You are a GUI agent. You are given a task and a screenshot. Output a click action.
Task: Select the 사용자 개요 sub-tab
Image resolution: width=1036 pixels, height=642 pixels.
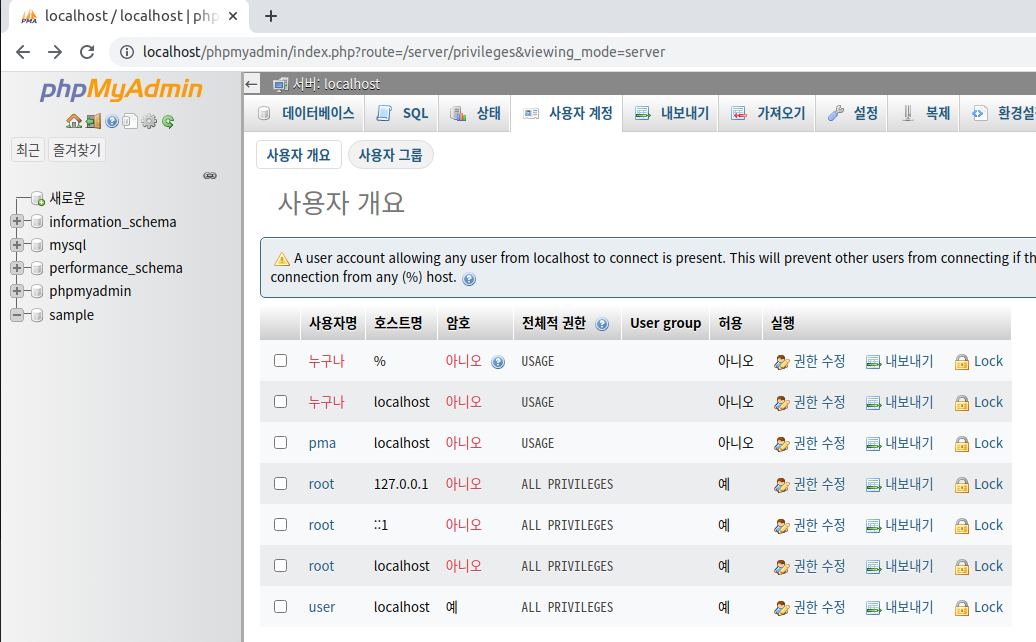299,155
